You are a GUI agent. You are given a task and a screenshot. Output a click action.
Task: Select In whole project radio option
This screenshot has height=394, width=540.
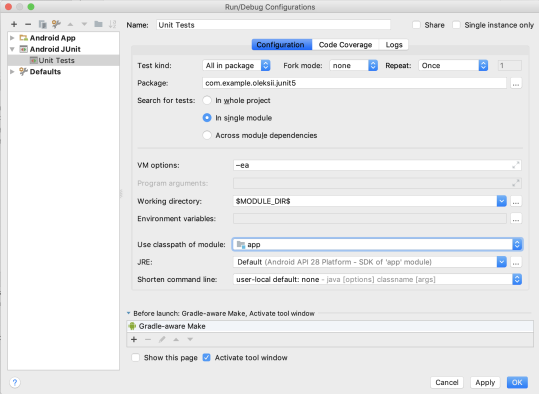click(x=207, y=100)
